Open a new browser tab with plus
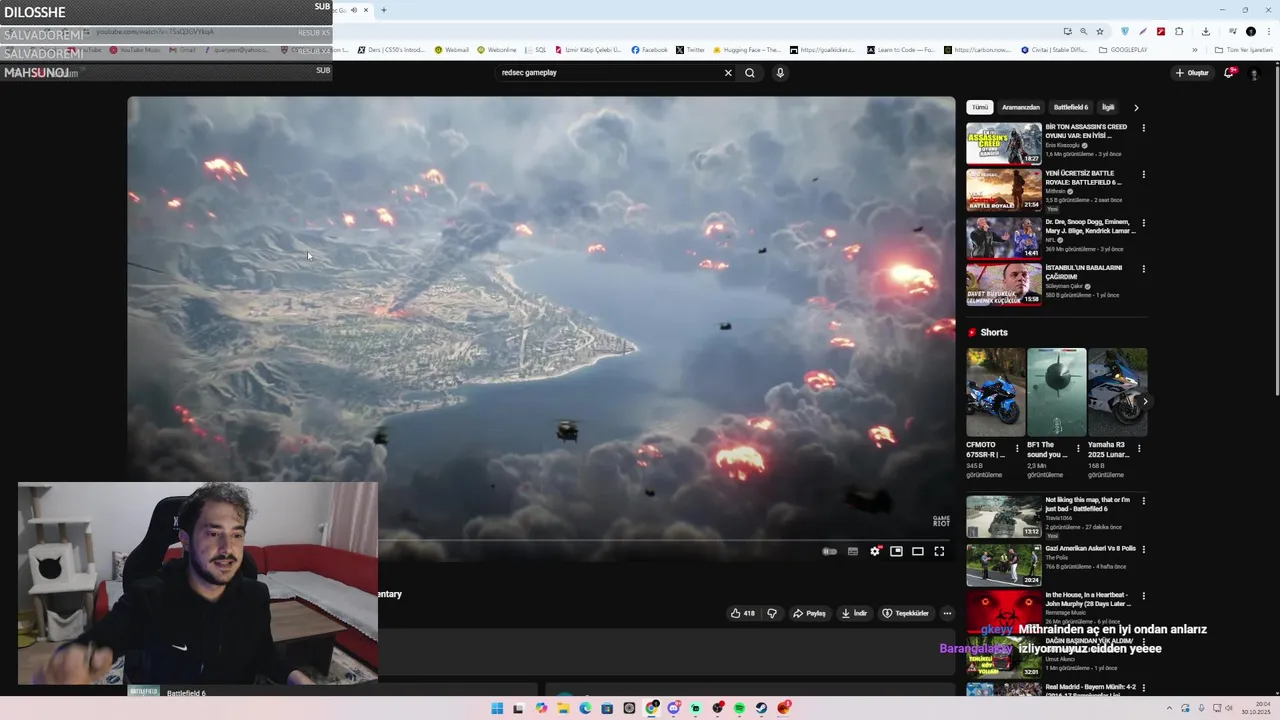This screenshot has height=720, width=1280. pyautogui.click(x=383, y=10)
